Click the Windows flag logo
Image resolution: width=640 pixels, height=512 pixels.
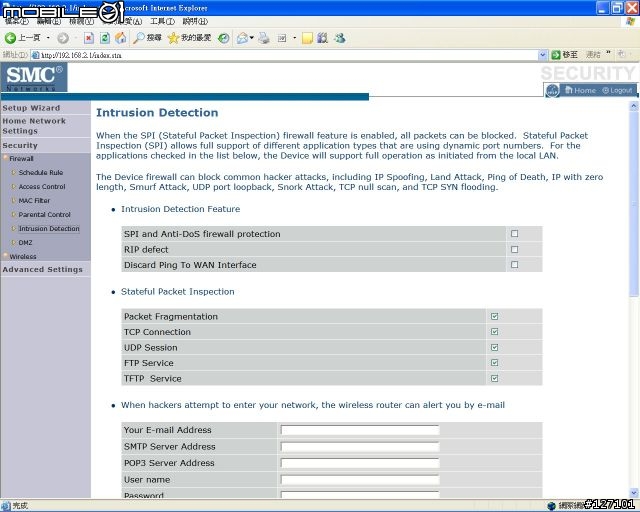[x=631, y=21]
